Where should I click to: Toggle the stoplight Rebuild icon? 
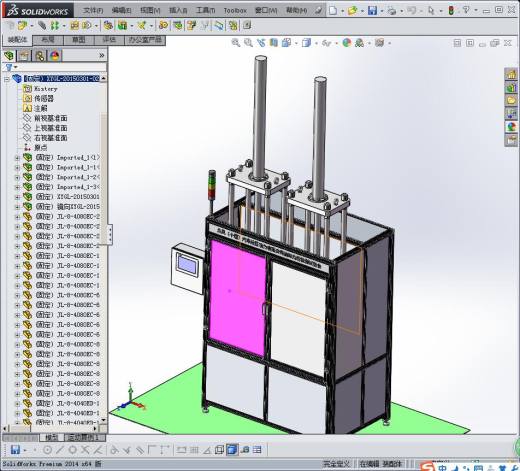451,11
